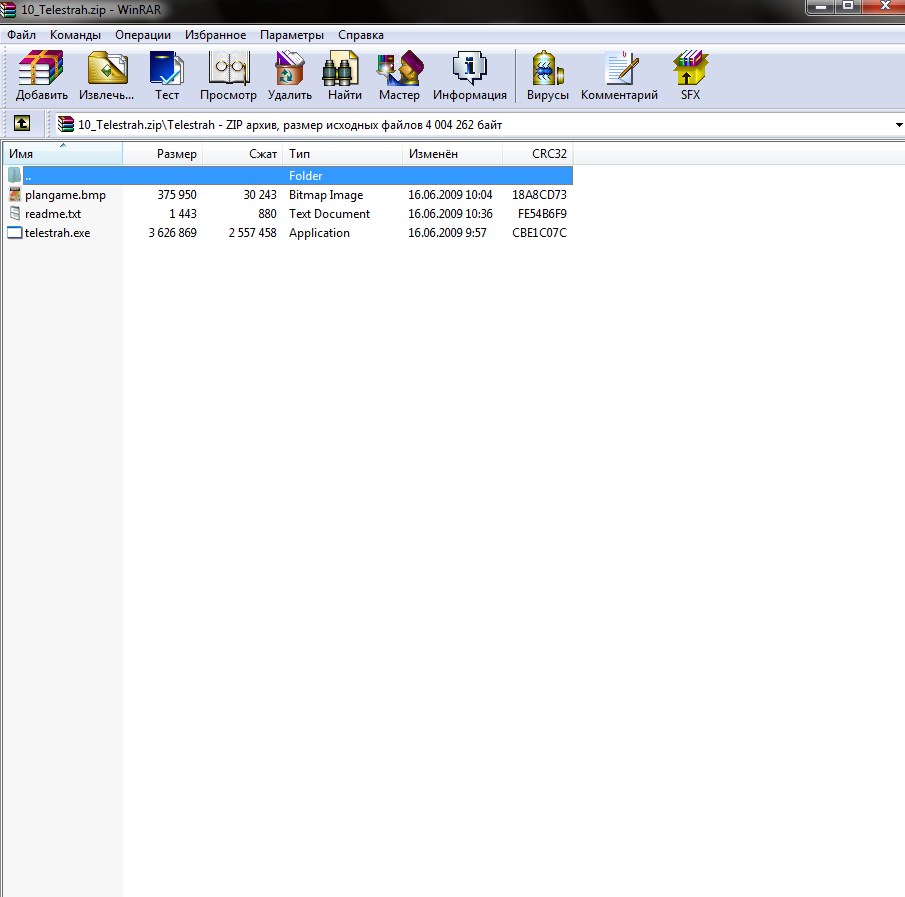Click the plangame.bmp file icon

(15, 195)
